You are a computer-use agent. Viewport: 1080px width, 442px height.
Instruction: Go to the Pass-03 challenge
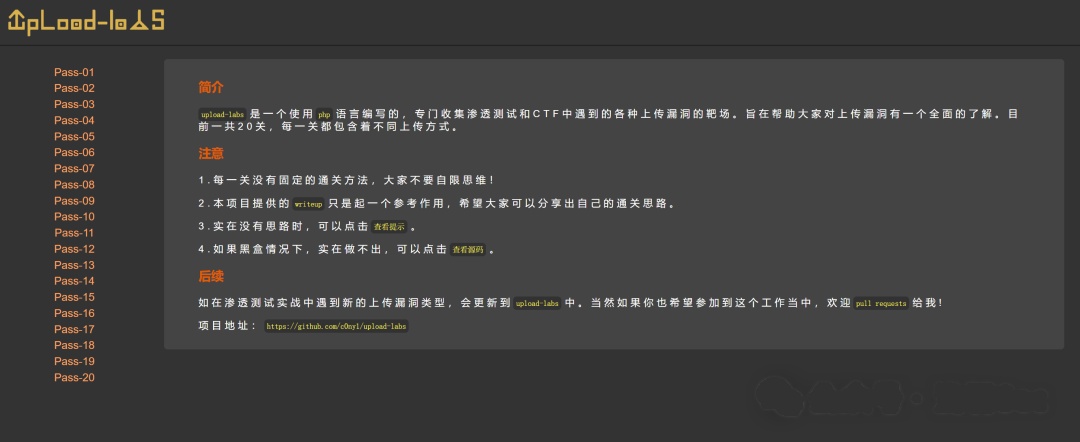(74, 105)
